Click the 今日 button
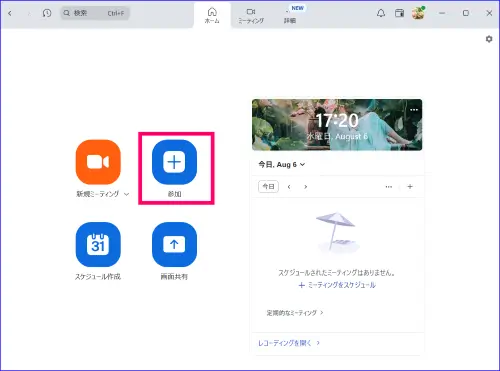 (x=268, y=186)
